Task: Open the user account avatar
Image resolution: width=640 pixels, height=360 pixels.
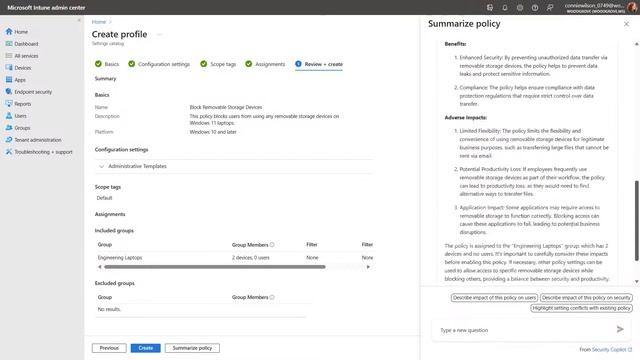Action: click(x=632, y=7)
